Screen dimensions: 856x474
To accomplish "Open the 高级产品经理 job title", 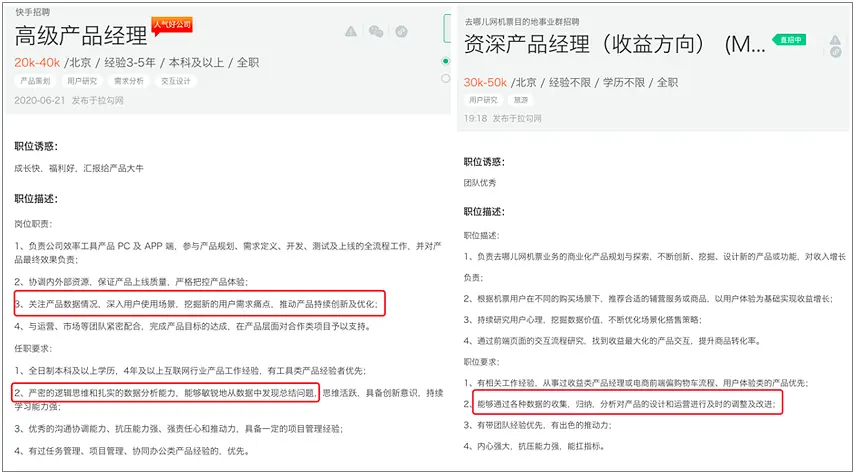I will point(81,36).
